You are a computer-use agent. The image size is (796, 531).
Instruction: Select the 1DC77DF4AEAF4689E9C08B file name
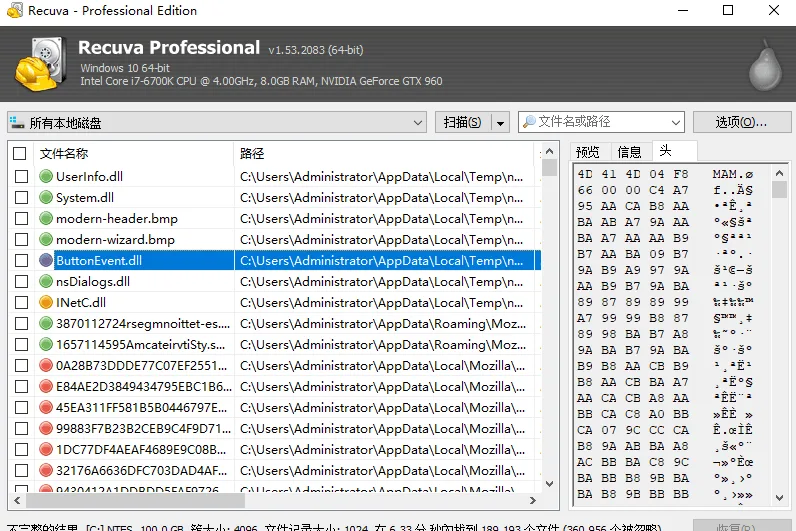pos(141,450)
